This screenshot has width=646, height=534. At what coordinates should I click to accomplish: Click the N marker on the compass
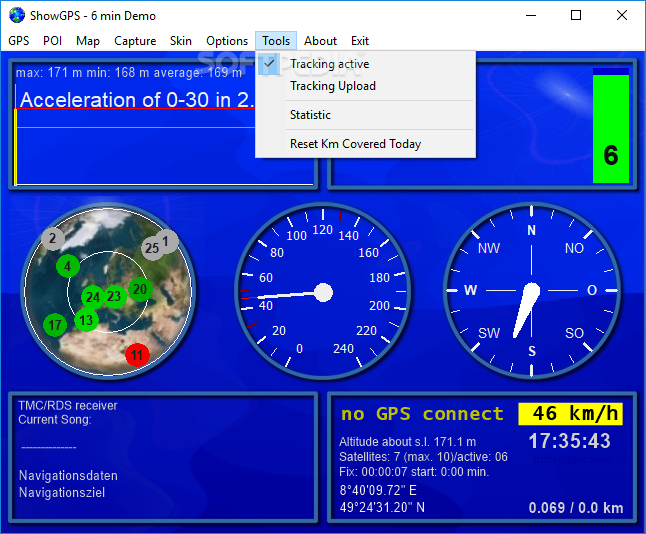click(x=531, y=230)
